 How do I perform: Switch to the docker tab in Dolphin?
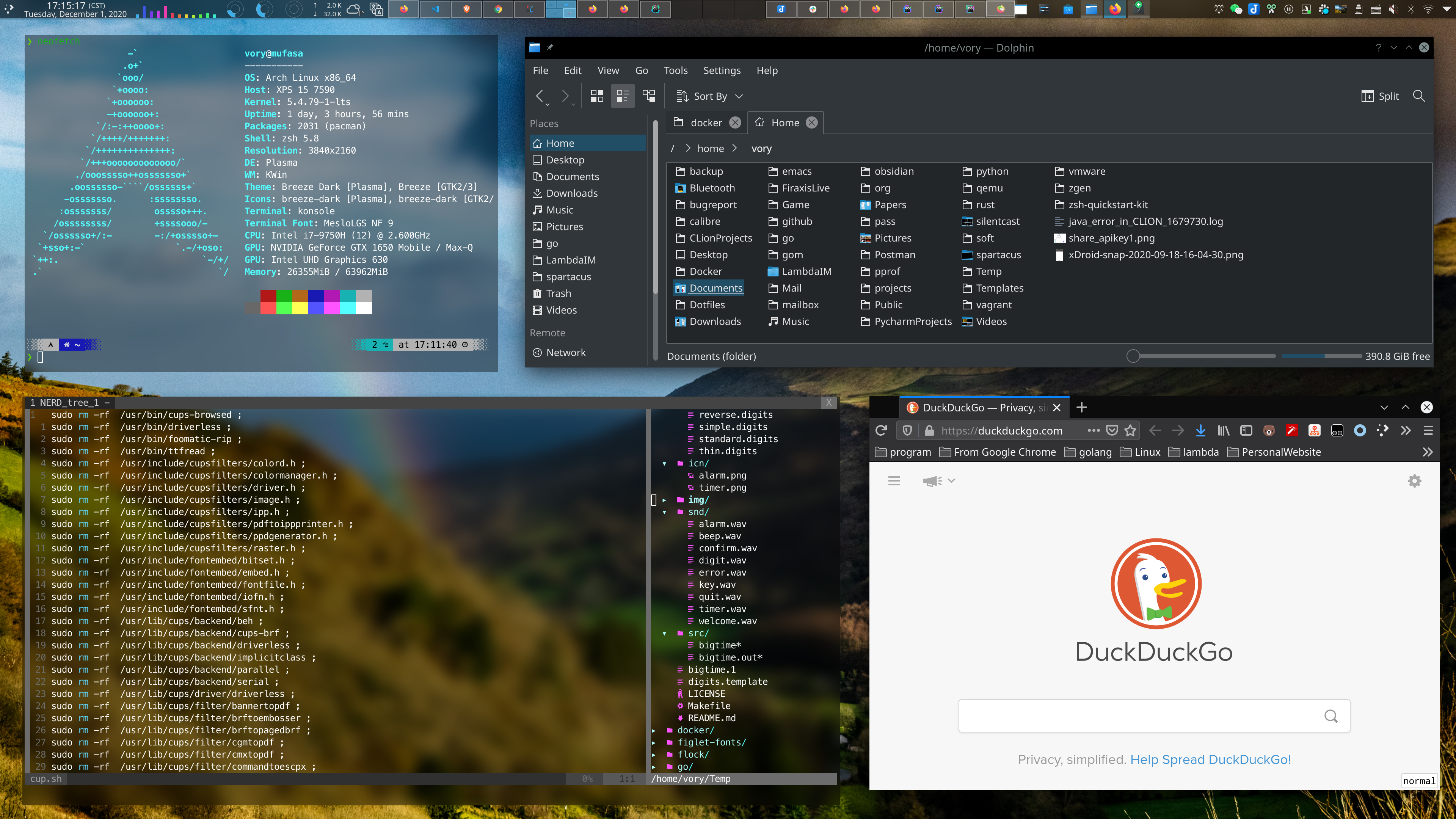tap(706, 122)
